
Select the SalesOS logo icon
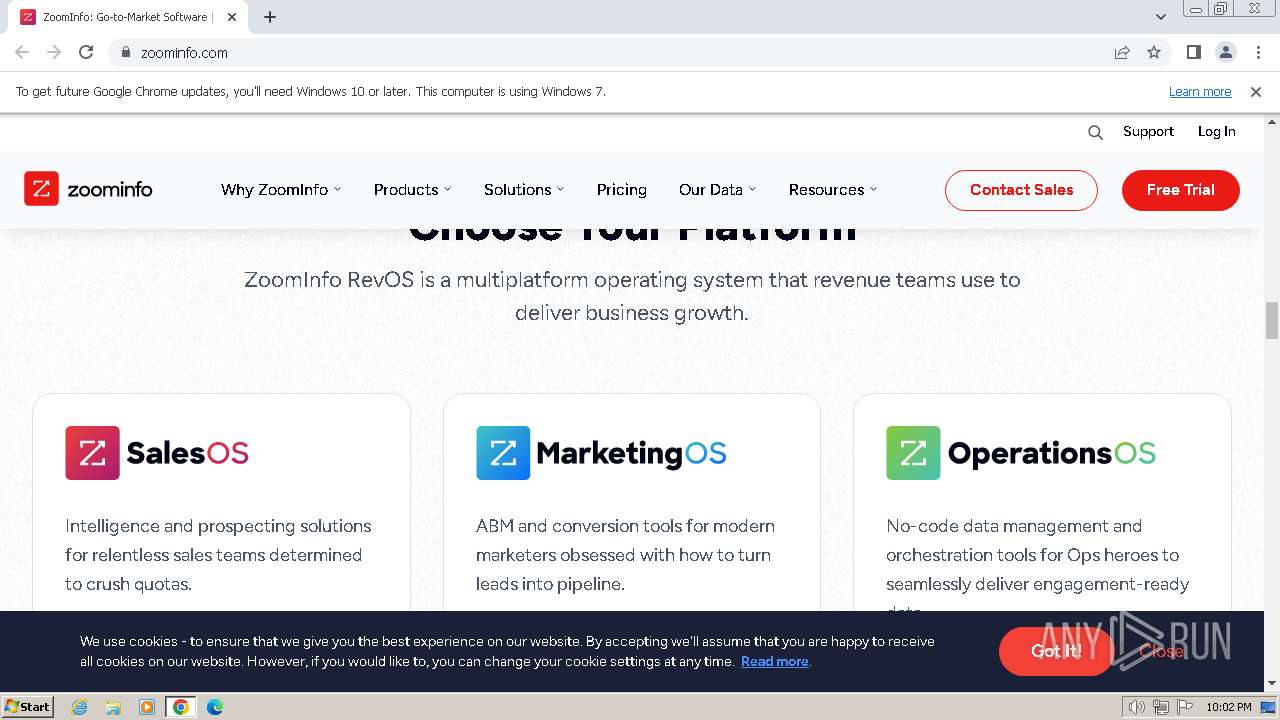[92, 453]
